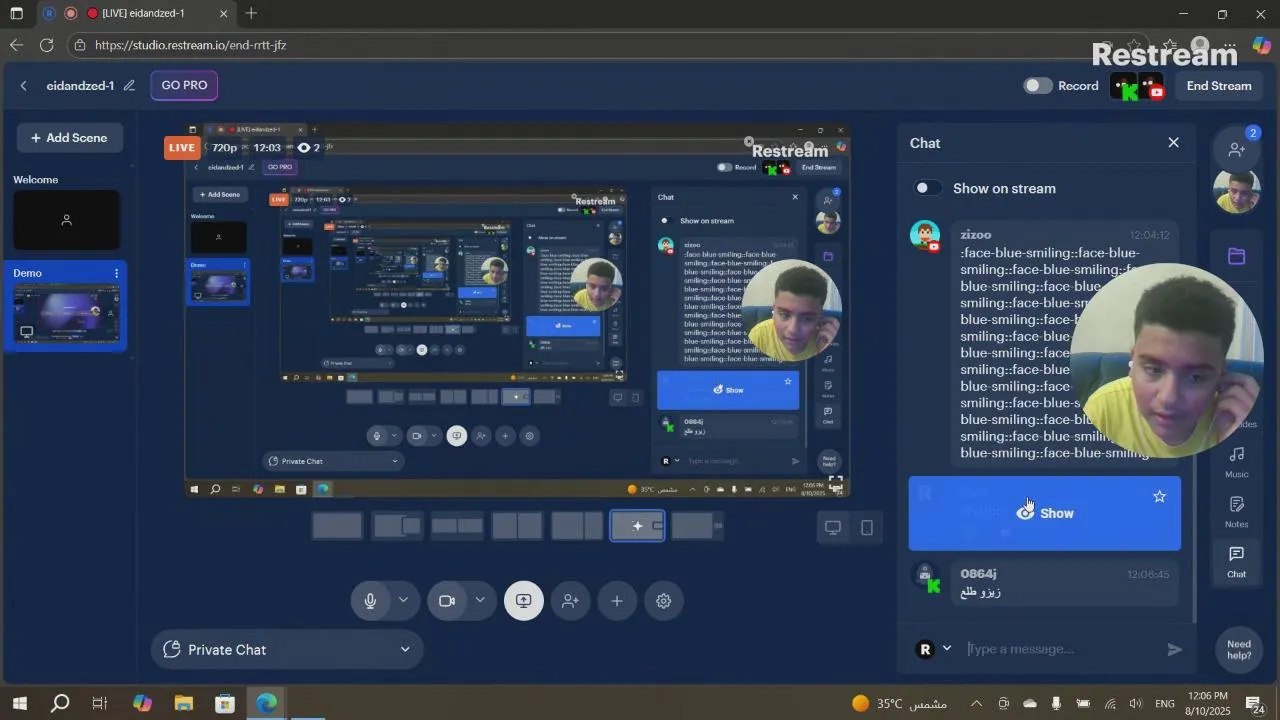Click ENG language indicator
1280x720 pixels.
(1165, 703)
